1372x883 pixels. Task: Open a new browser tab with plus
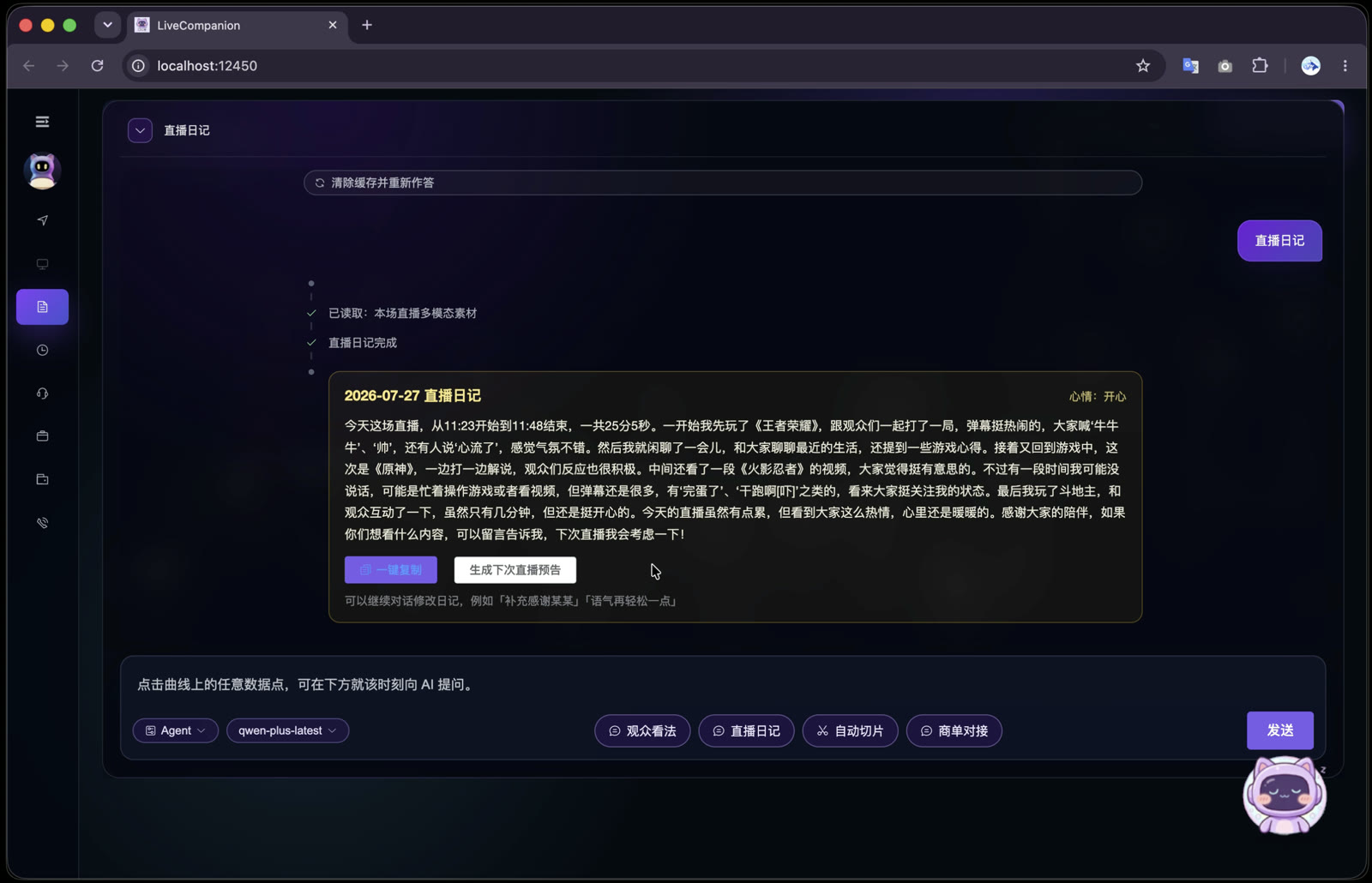pos(367,26)
